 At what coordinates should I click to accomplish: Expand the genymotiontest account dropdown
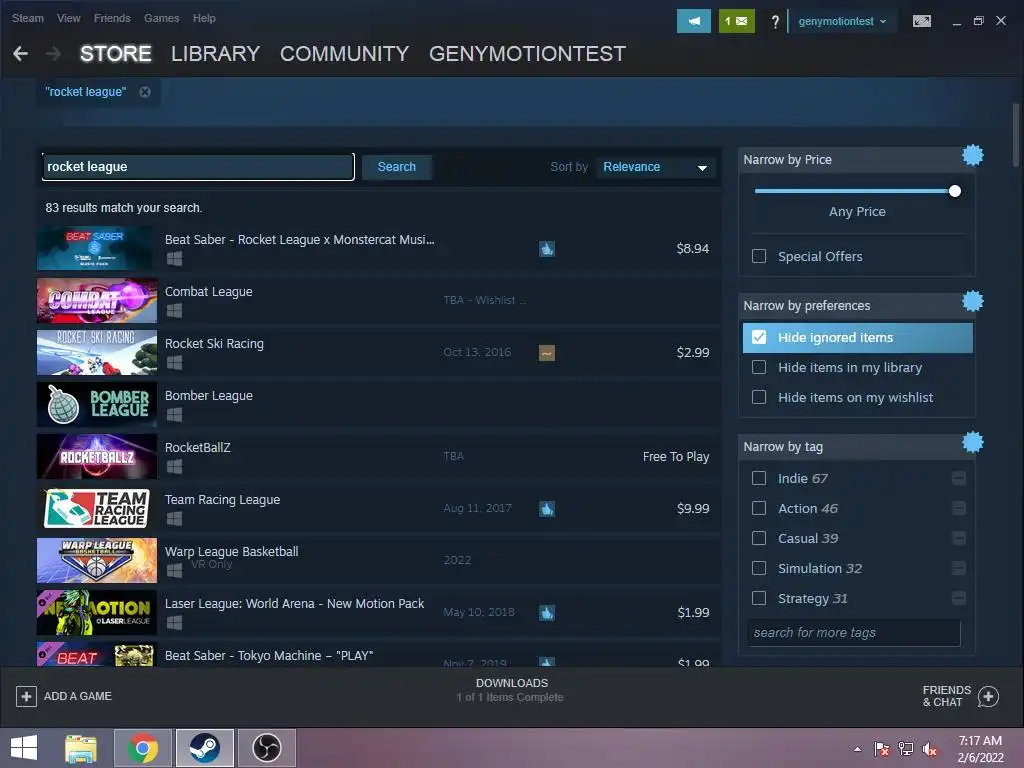coord(842,22)
